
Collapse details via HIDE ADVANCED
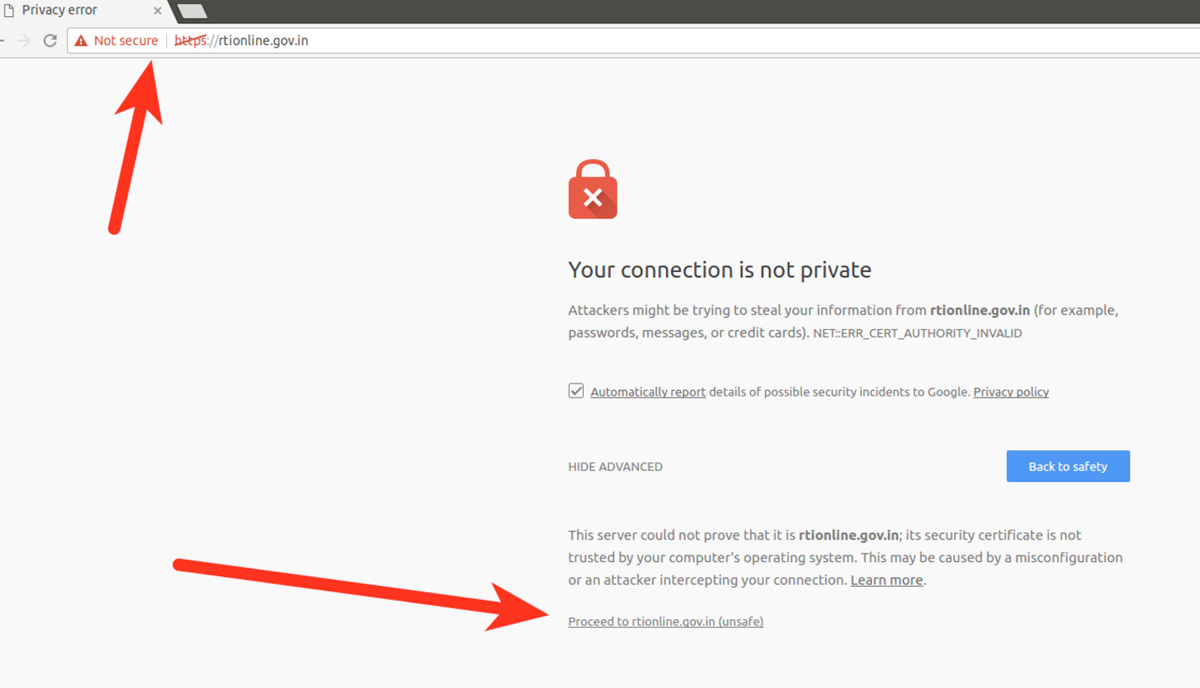tap(615, 467)
